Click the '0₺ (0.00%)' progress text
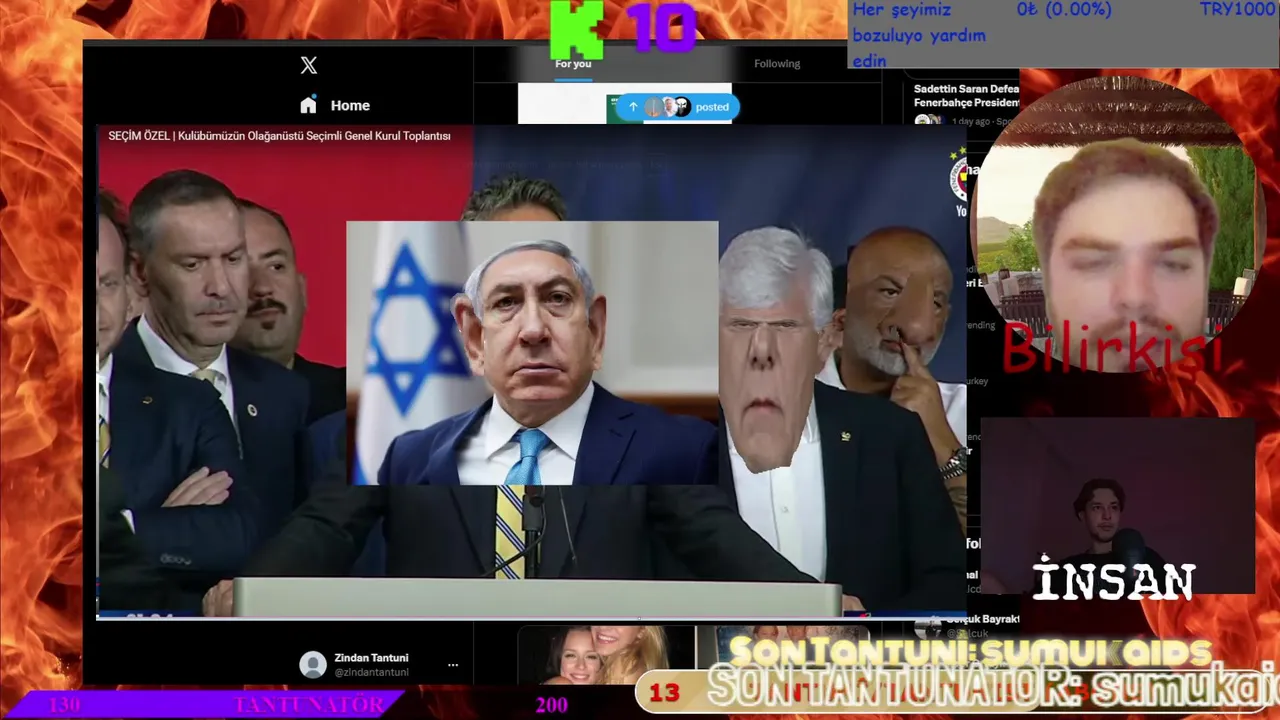The height and width of the screenshot is (720, 1280). [x=1064, y=10]
